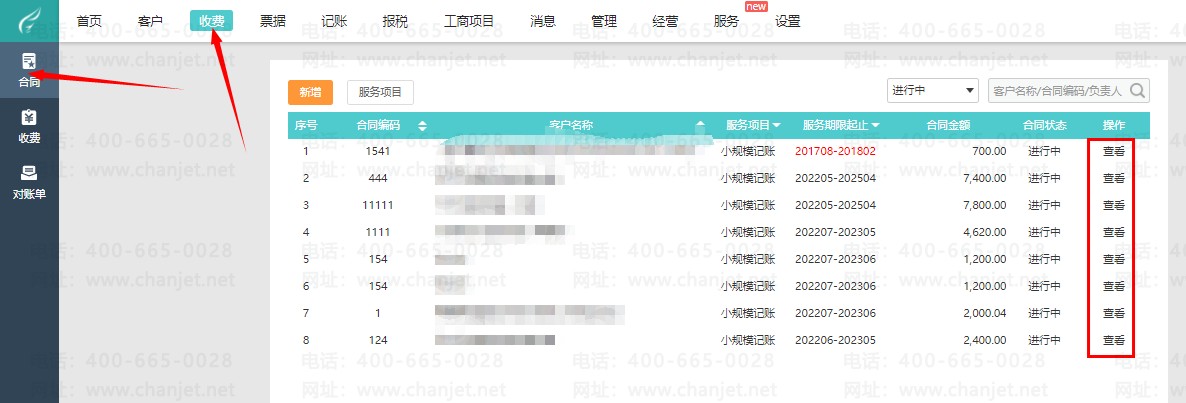Switch to the 票据 menu
This screenshot has height=403, width=1186.
tap(272, 21)
